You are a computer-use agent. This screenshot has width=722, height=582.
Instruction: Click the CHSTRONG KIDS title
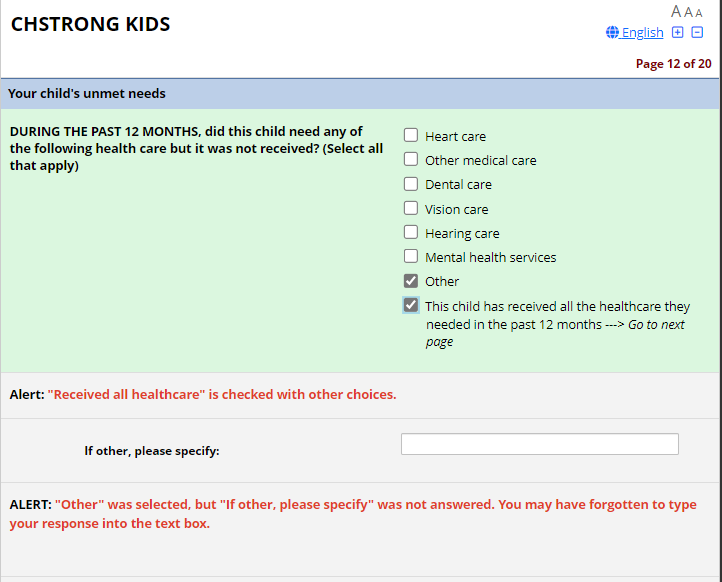(x=90, y=25)
